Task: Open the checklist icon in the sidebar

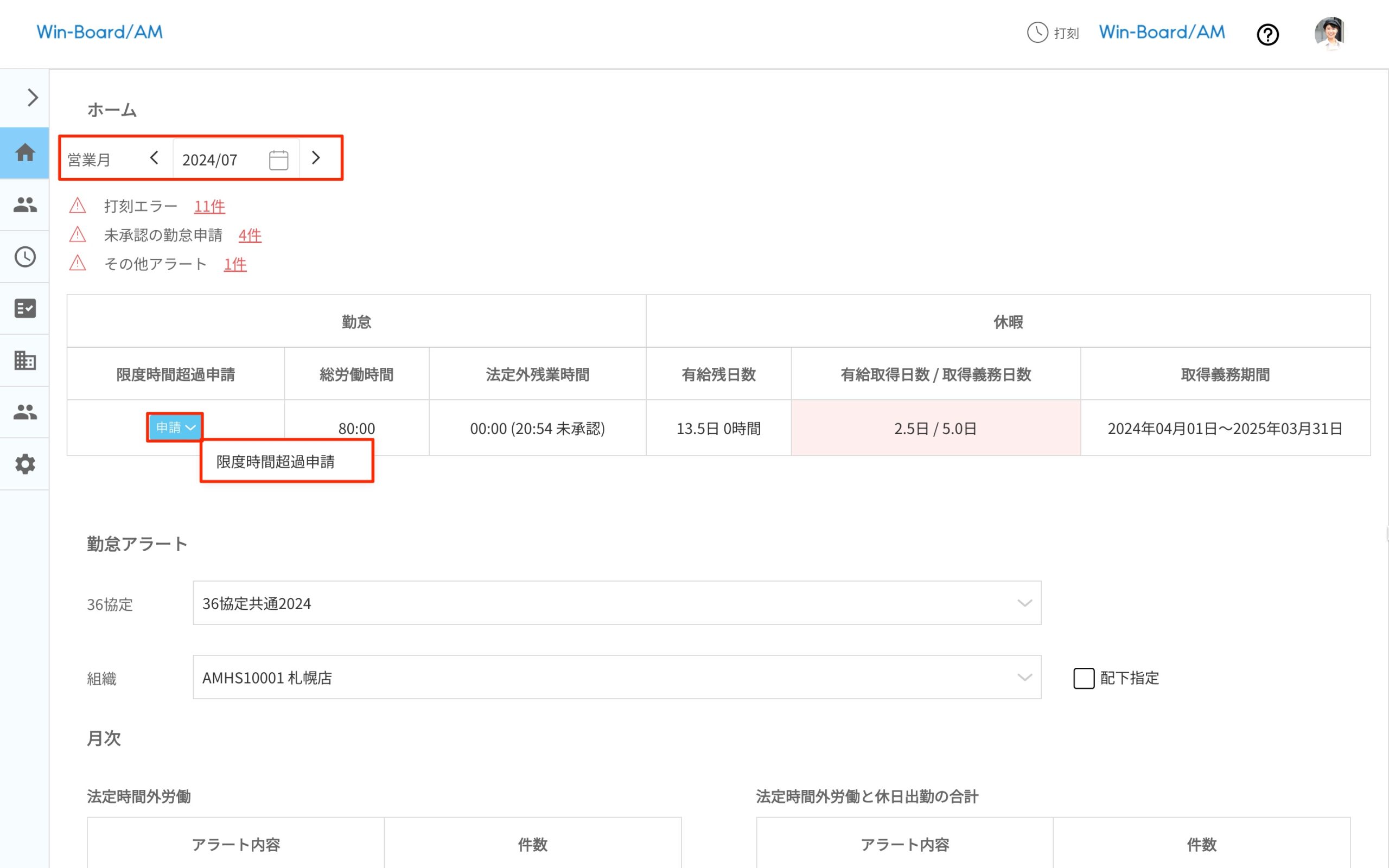Action: pos(24,308)
